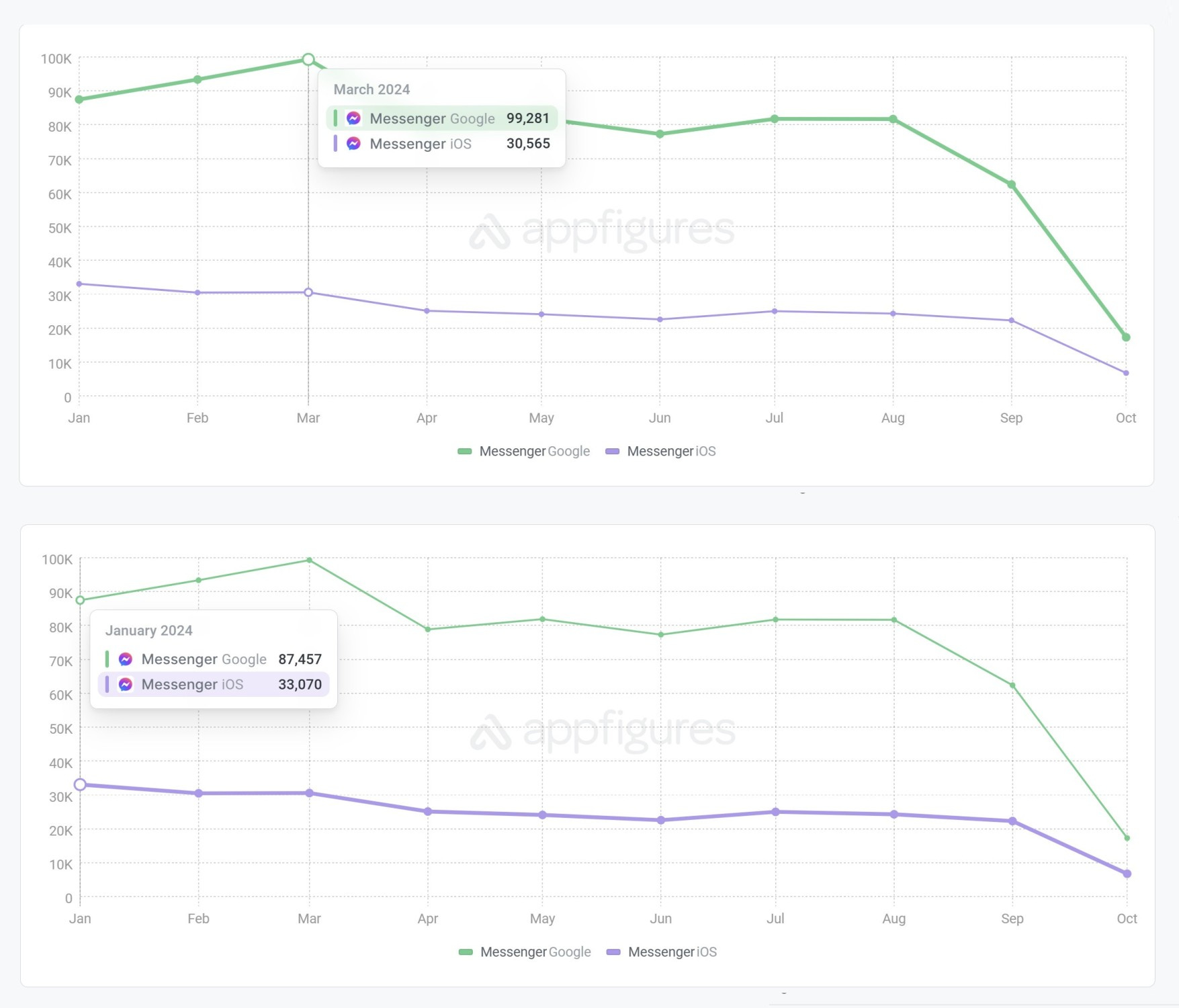1179x1008 pixels.
Task: Click purple legend swatch in bottom chart
Action: point(613,952)
